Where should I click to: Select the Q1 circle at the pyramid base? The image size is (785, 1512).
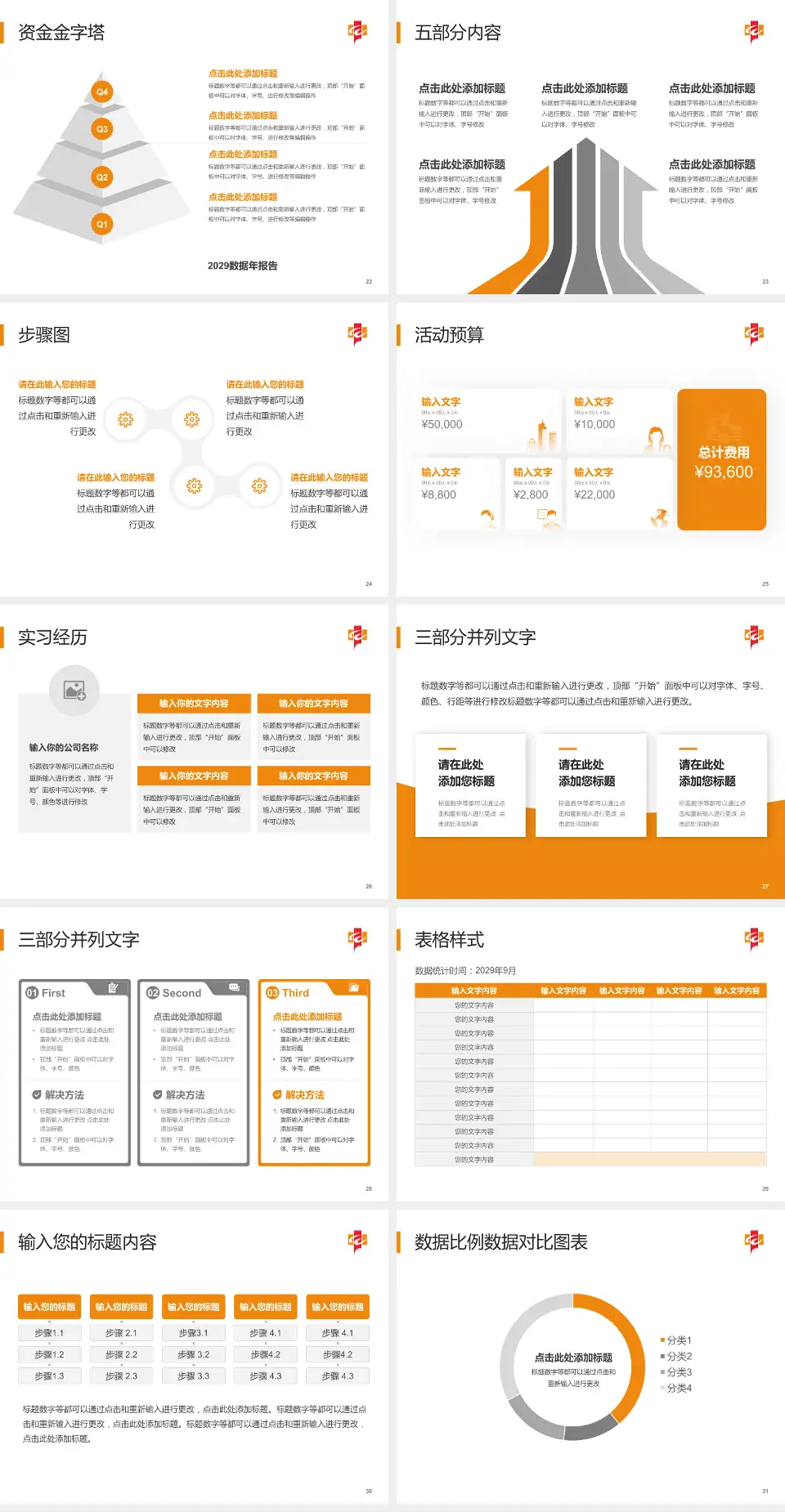(102, 224)
